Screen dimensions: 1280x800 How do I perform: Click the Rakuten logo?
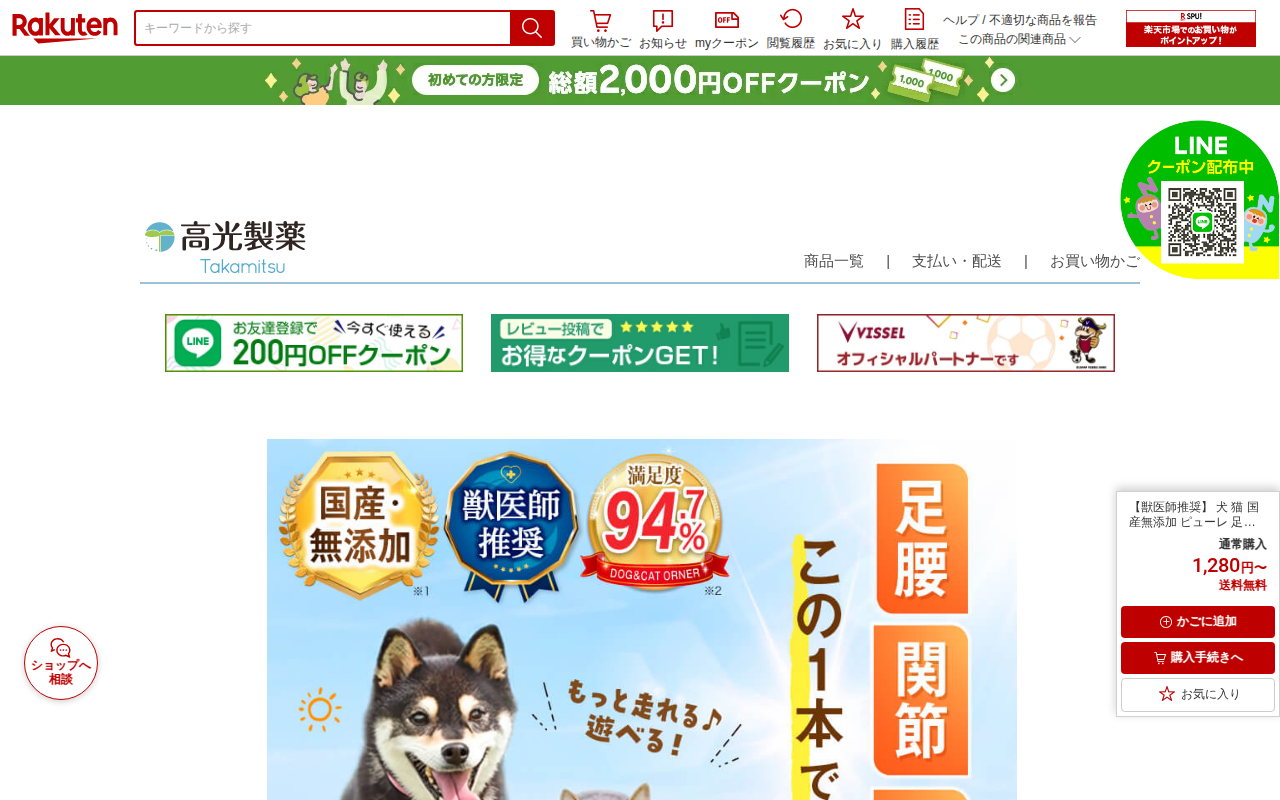(65, 27)
